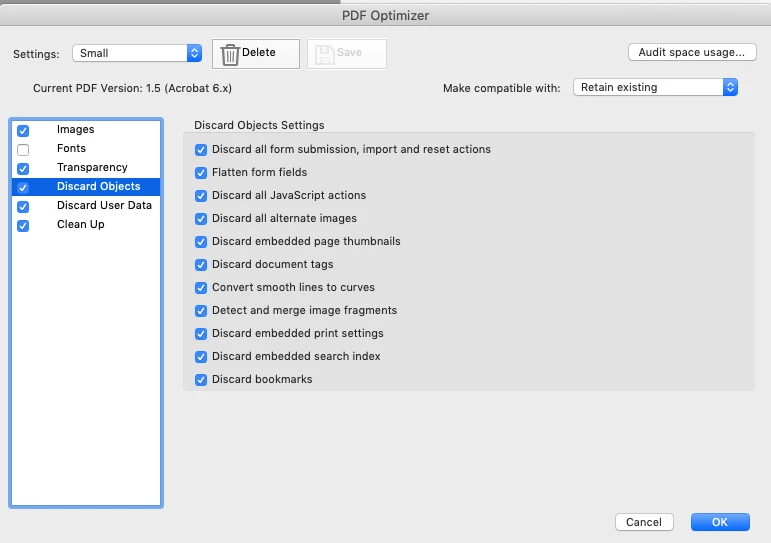
Task: Open the Settings preset dropdown showing Small
Action: pyautogui.click(x=137, y=53)
